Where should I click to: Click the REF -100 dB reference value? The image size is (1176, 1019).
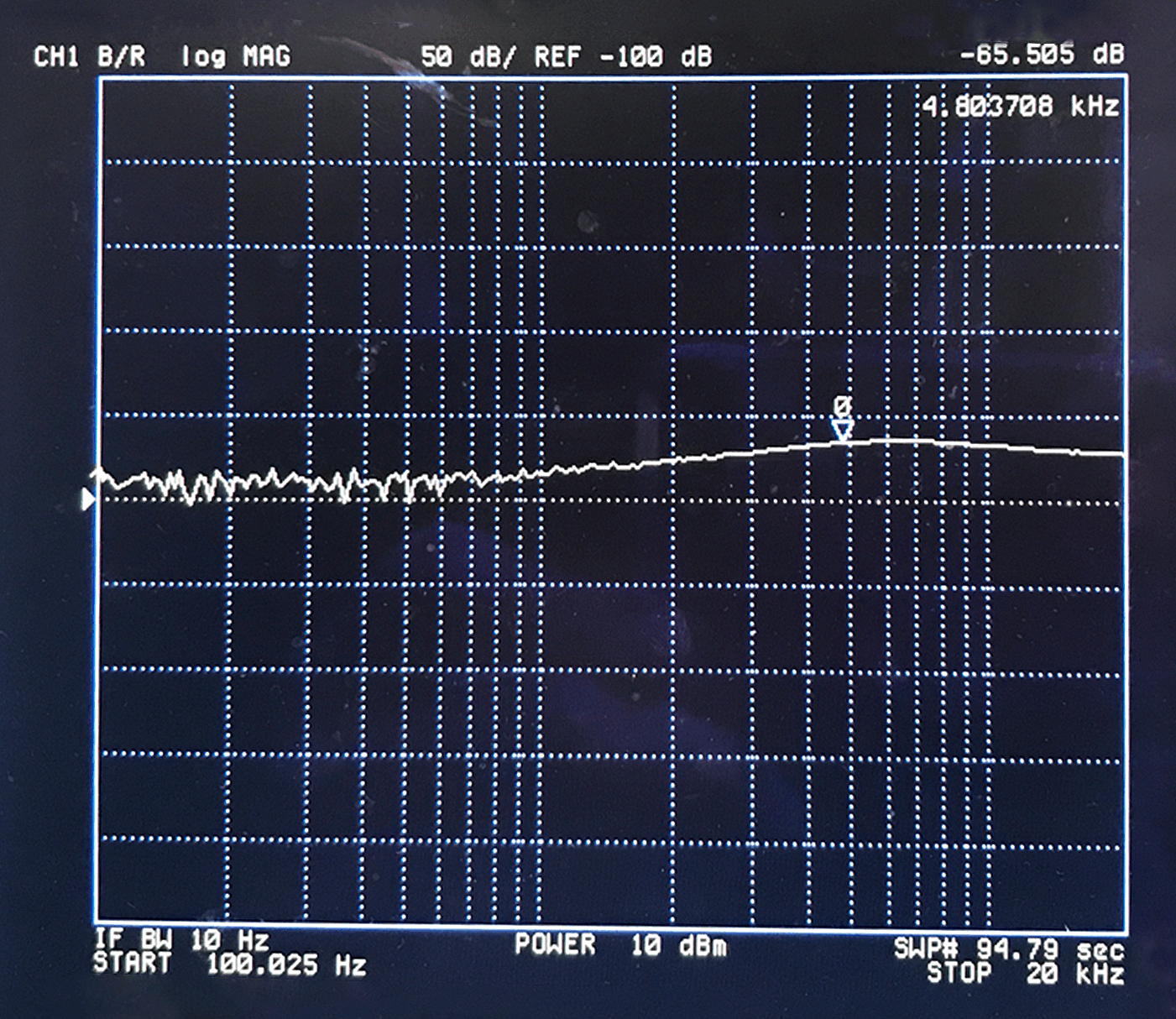(623, 57)
